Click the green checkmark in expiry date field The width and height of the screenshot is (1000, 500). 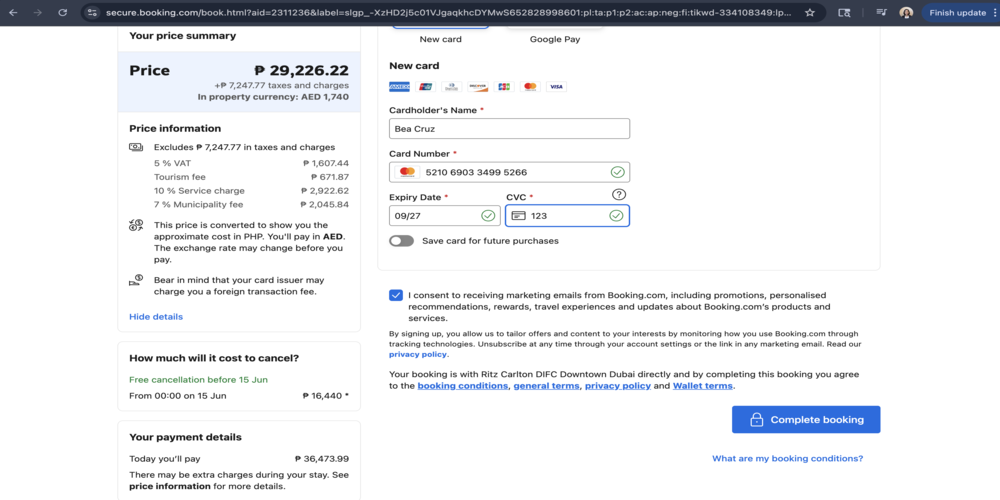click(488, 216)
